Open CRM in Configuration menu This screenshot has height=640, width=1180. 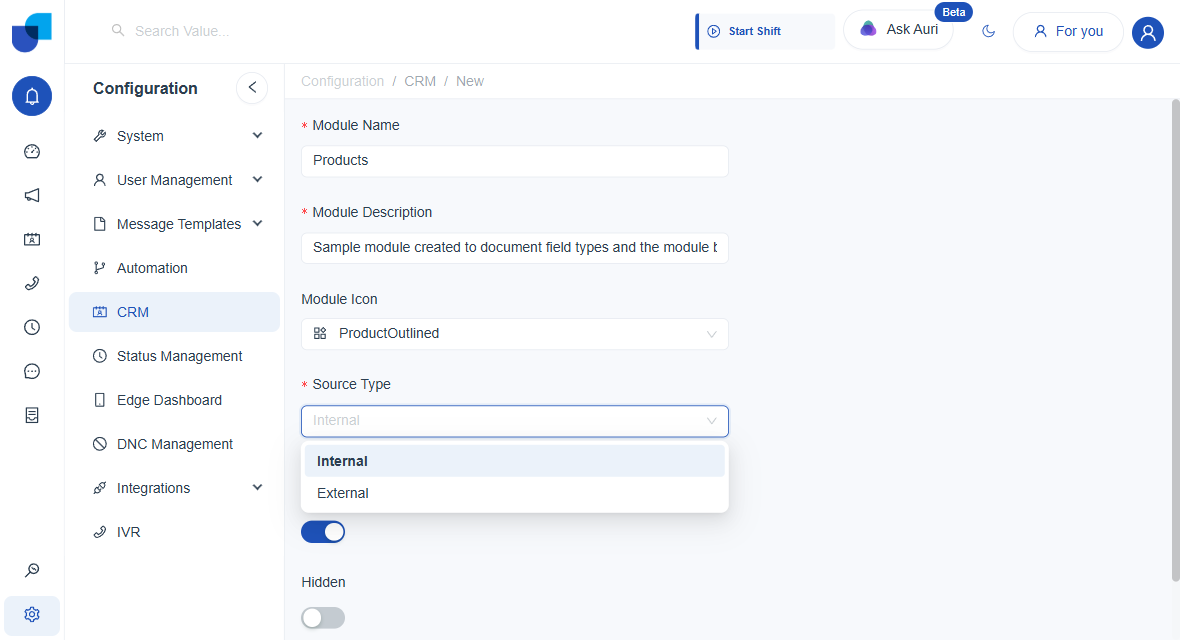[x=174, y=312]
